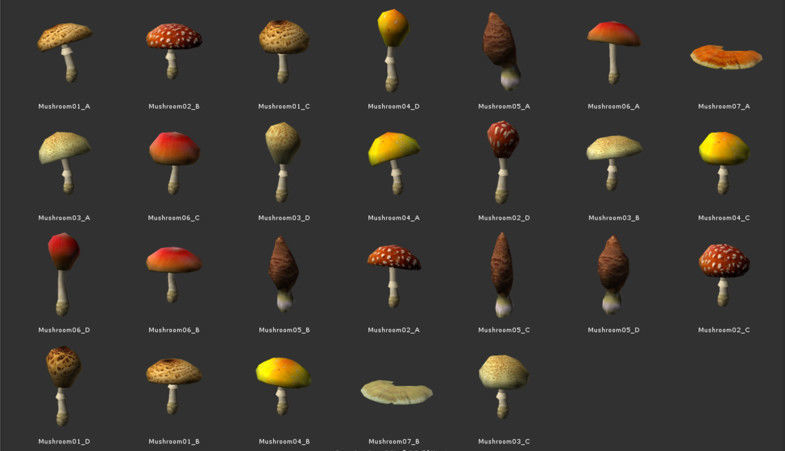Select the Mushroom05_D thumbnail

613,275
